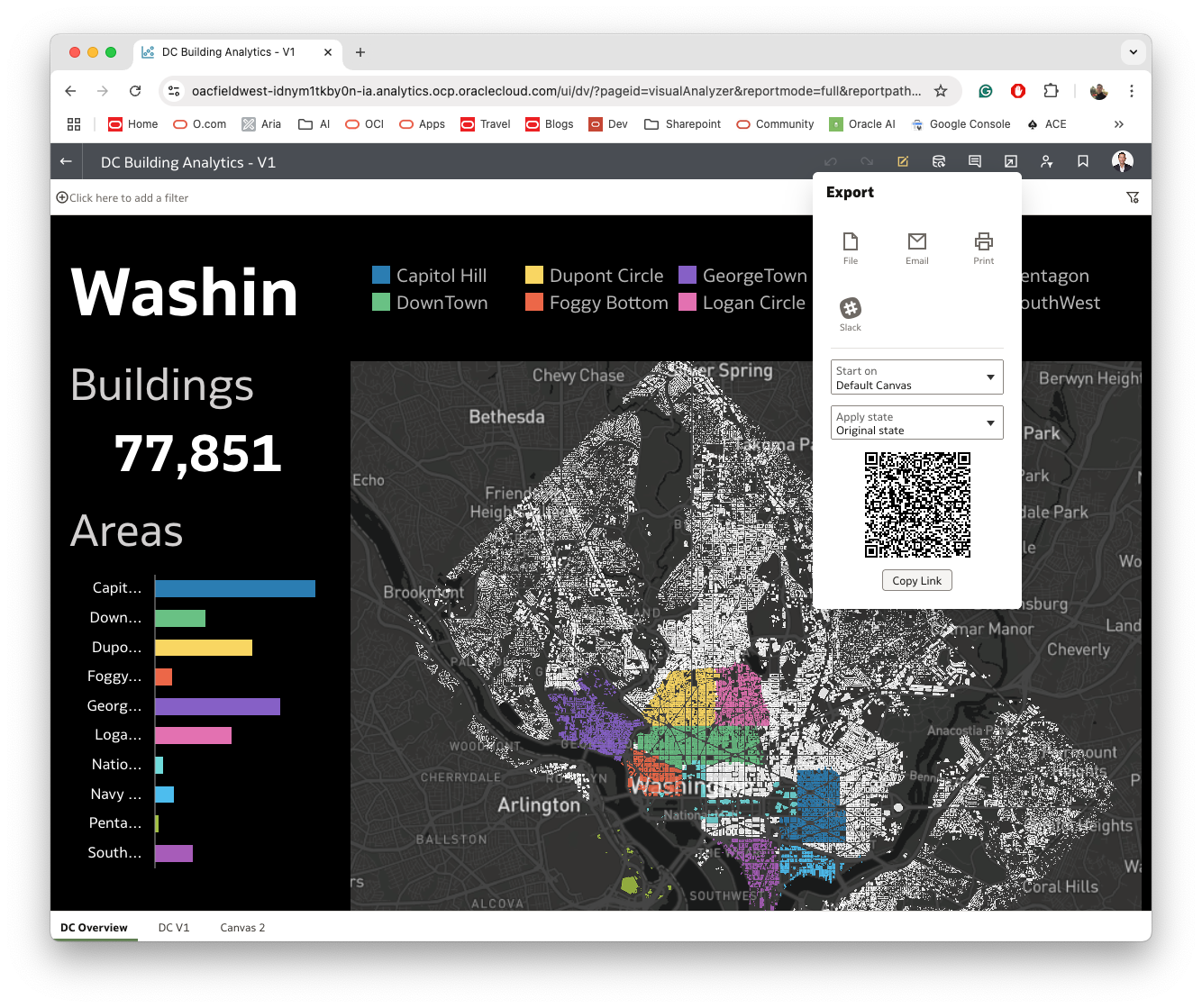
Task: Click the Foggy Bottom legend color swatch
Action: [x=534, y=302]
